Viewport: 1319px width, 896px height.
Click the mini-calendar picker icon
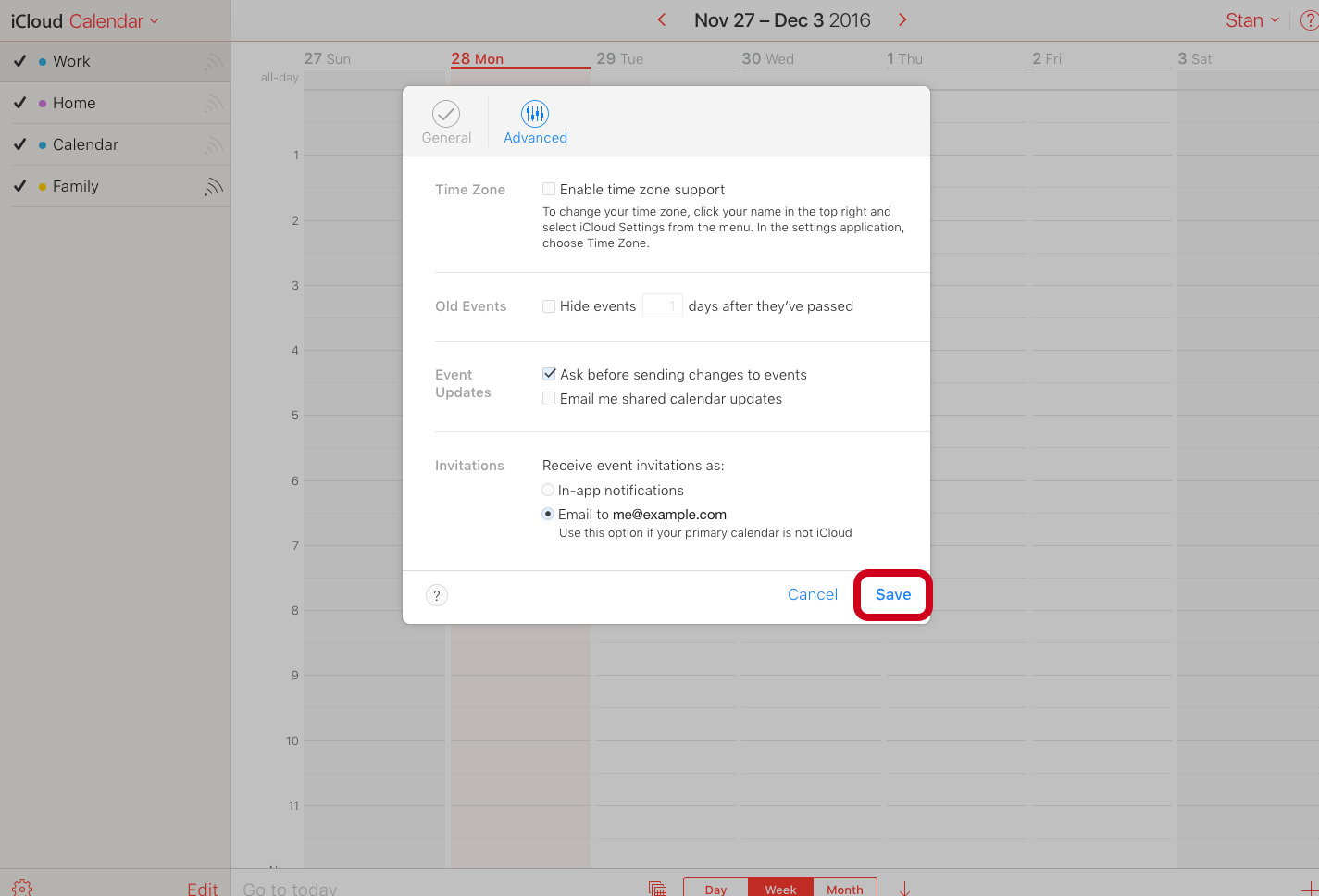tap(657, 887)
